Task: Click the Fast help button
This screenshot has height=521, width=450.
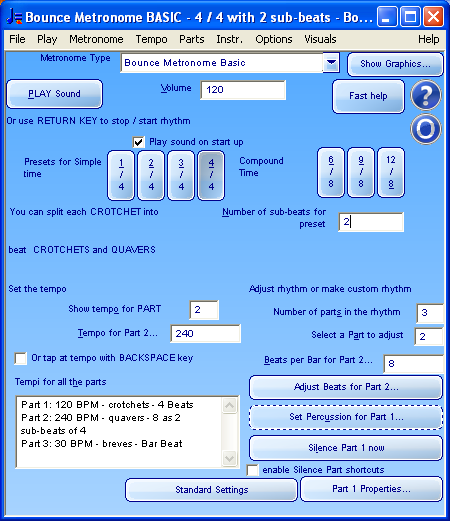Action: coord(368,96)
